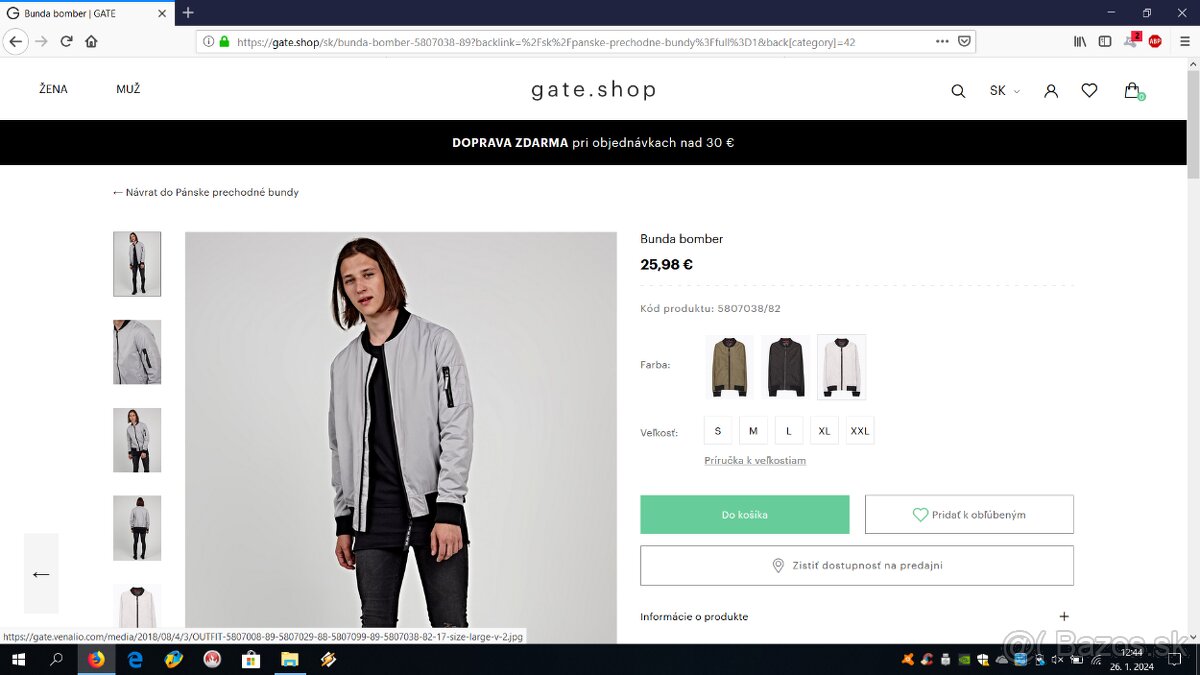Screen dimensions: 1200x675
Task: Expand the Informácie o produkte section
Action: pos(1064,617)
